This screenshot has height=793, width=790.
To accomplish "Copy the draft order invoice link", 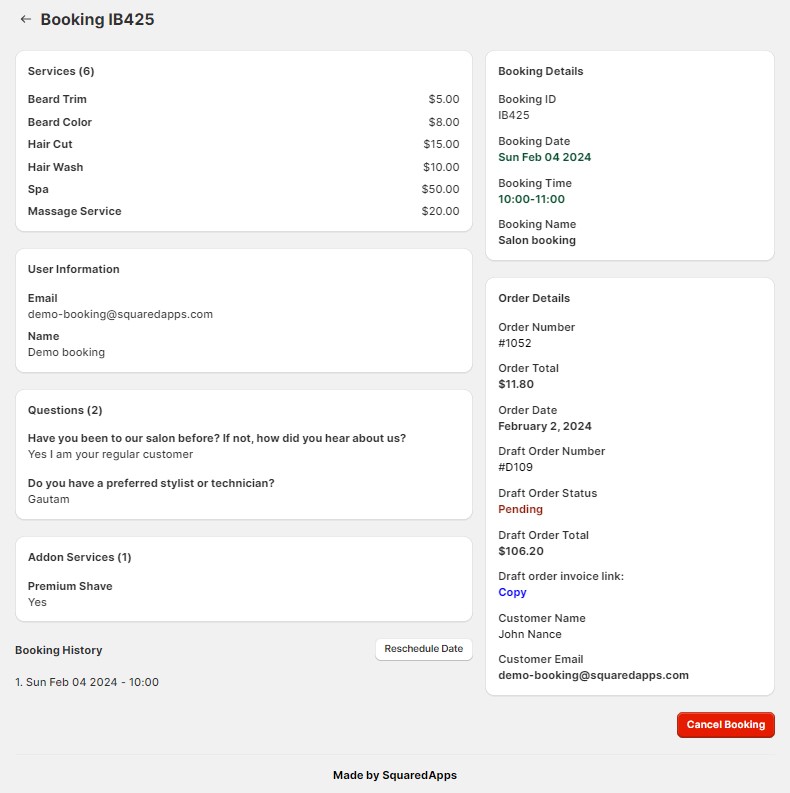I will [512, 592].
